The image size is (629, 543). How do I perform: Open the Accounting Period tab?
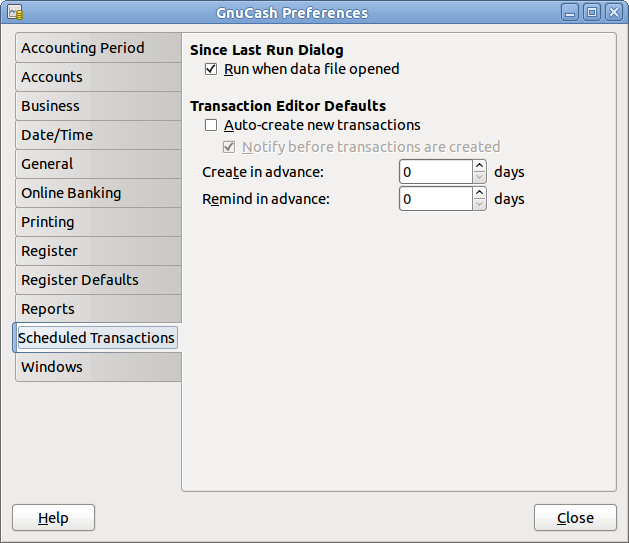click(x=83, y=48)
